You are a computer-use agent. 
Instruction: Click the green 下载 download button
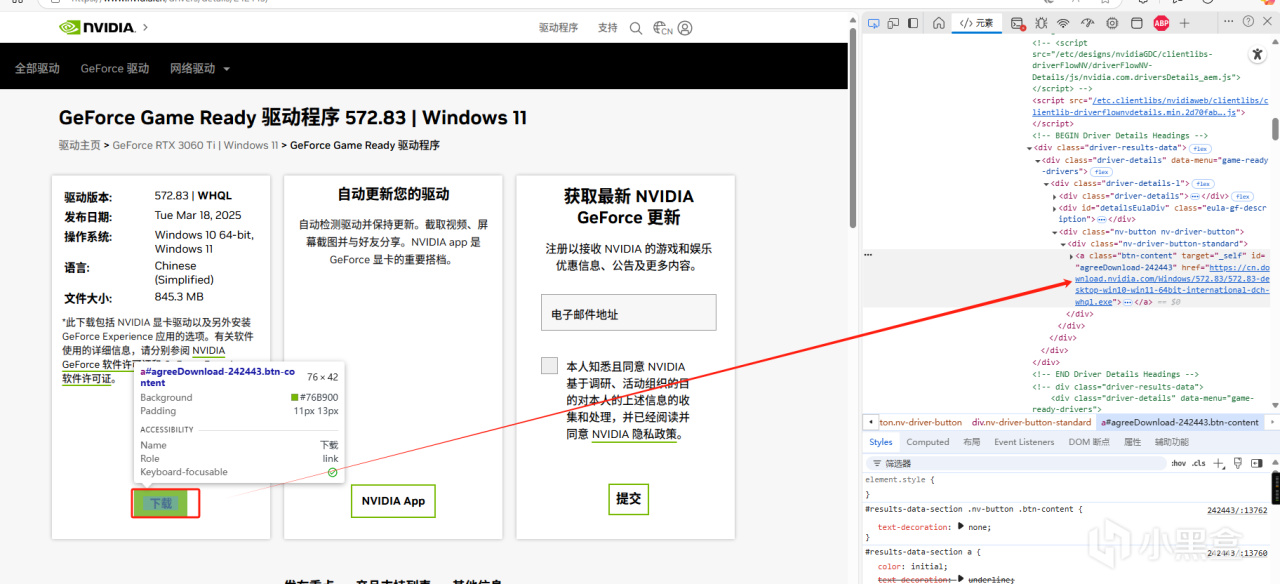(160, 503)
